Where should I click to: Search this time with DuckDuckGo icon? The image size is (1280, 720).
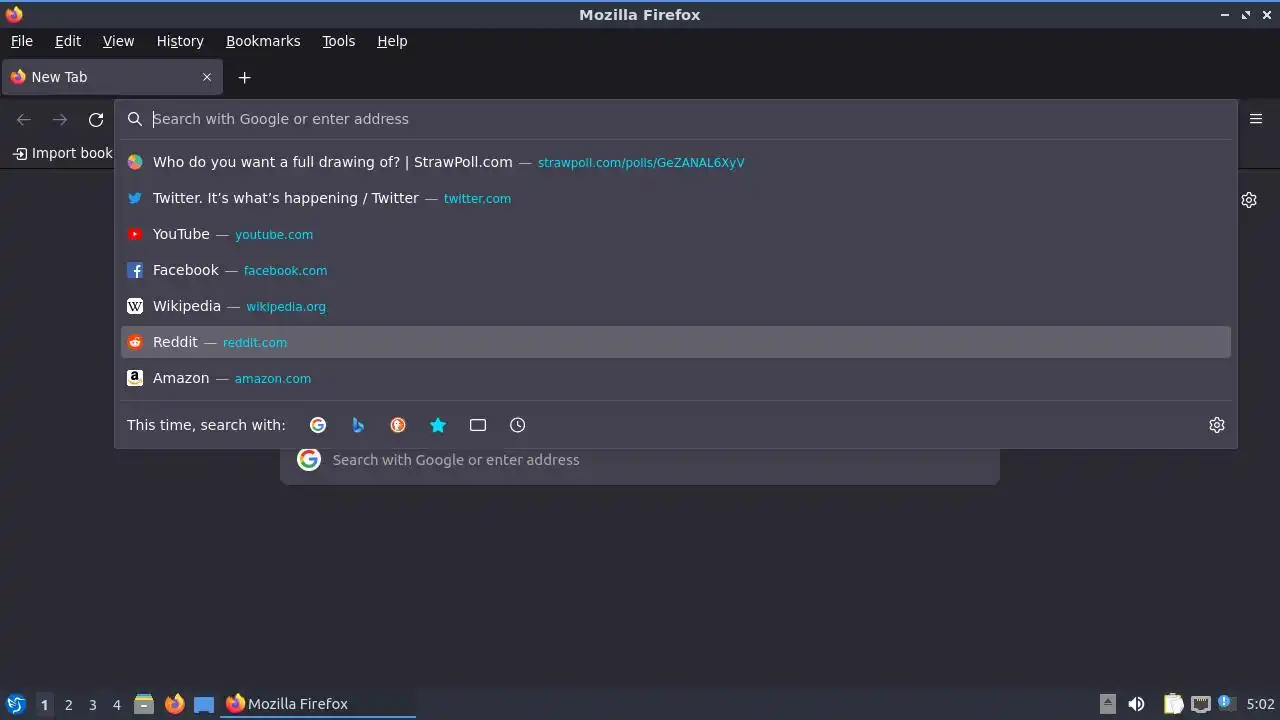pyautogui.click(x=398, y=425)
